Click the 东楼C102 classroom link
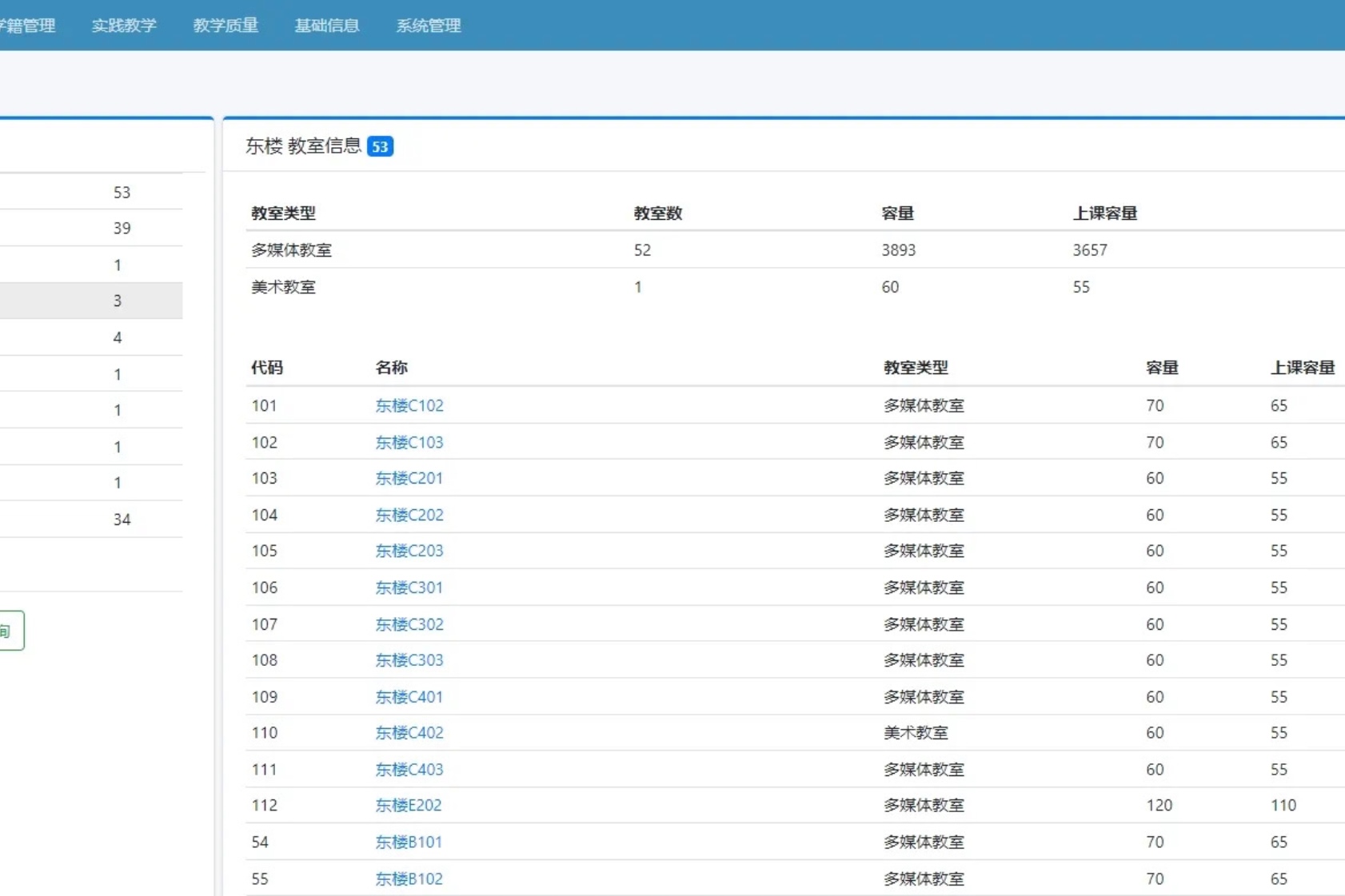 point(409,405)
